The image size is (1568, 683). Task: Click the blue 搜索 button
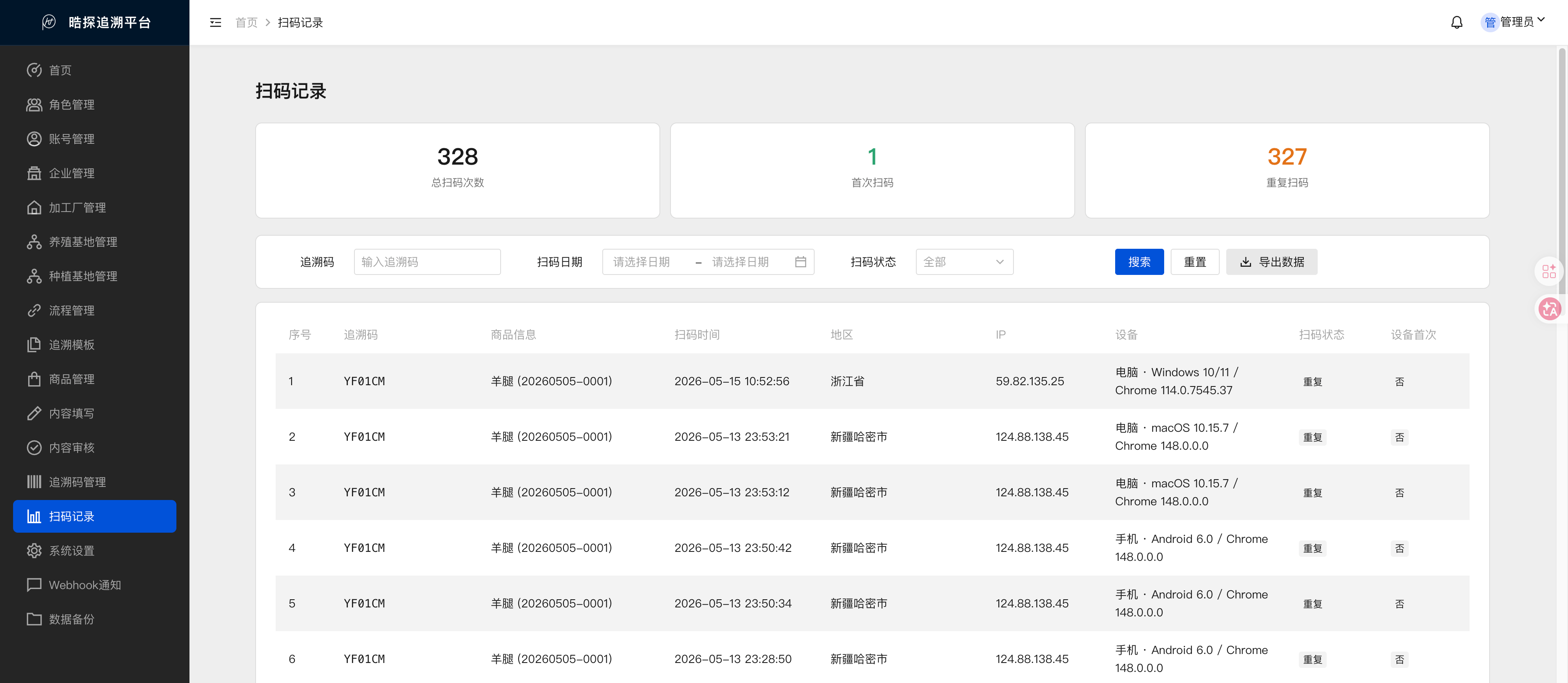coord(1139,262)
